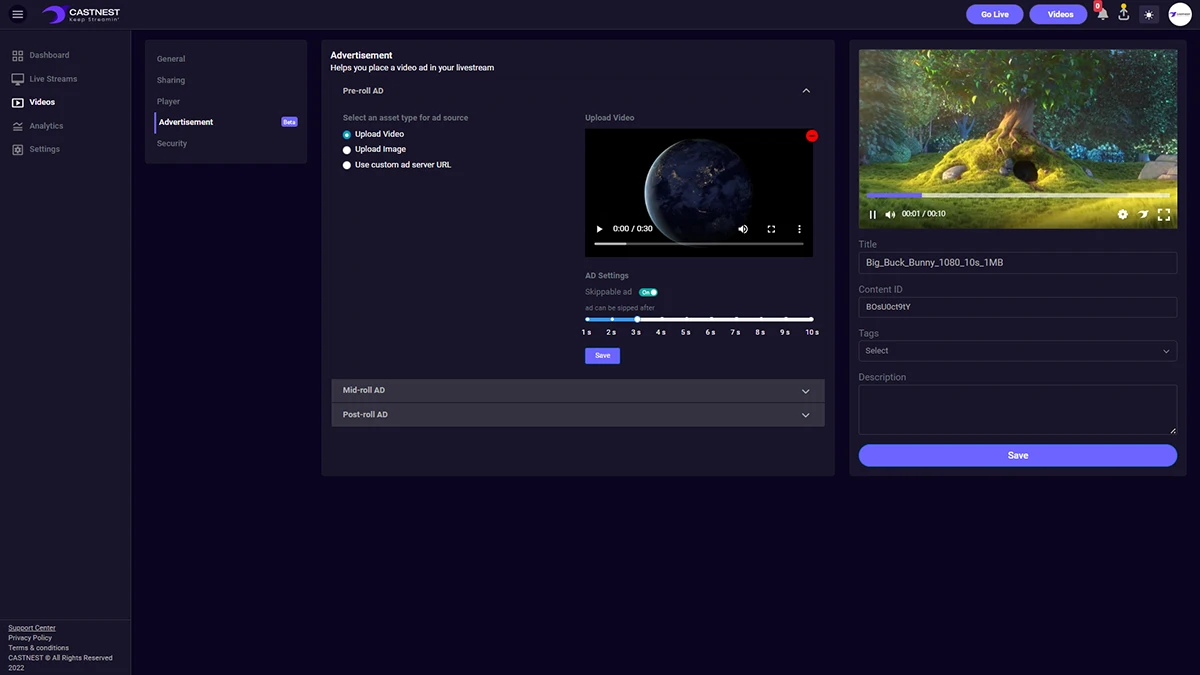Open the Tags select dropdown

tap(1018, 351)
